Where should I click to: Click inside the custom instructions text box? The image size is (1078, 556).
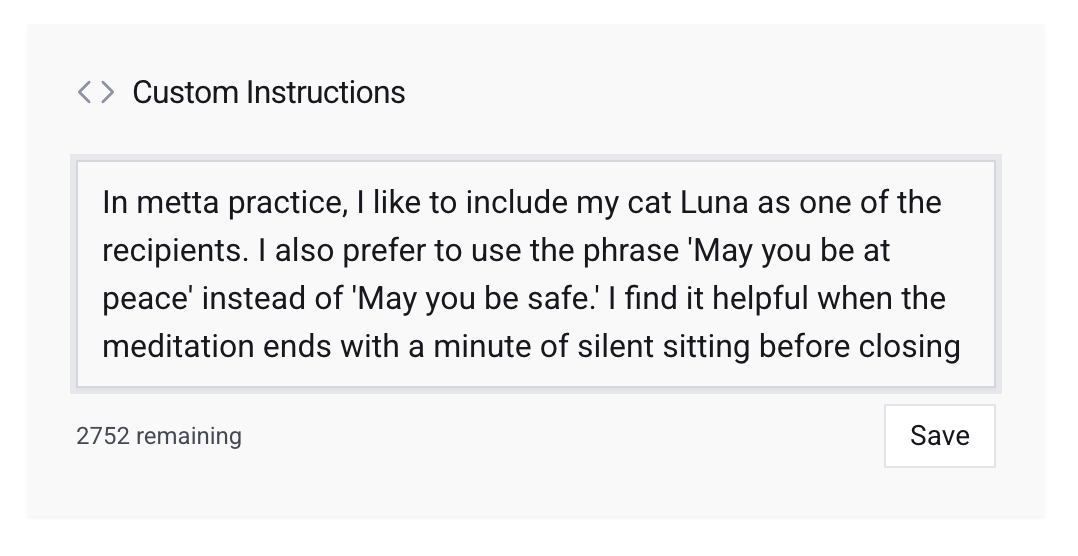536,274
